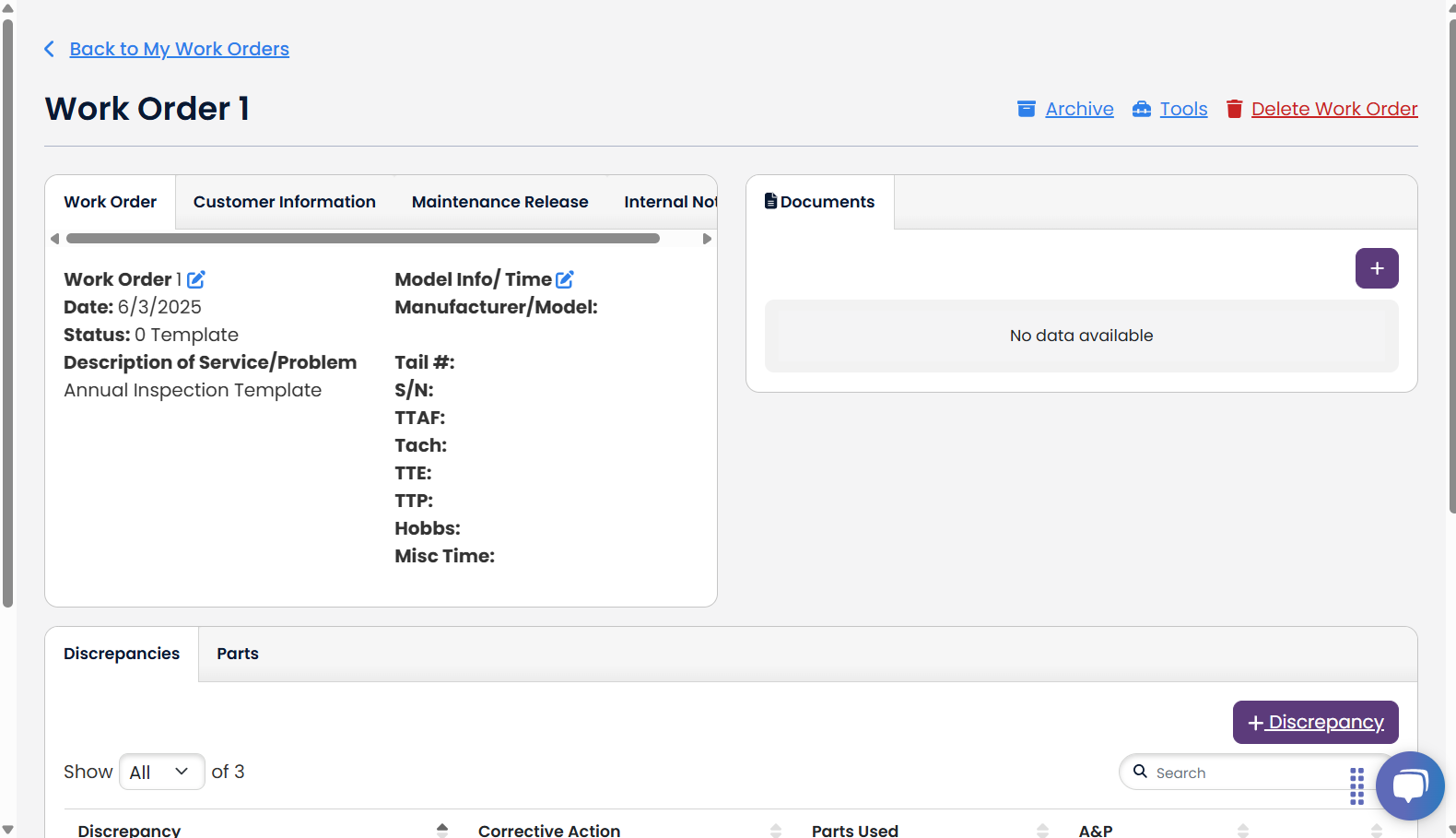Viewport: 1456px width, 838px height.
Task: Add a document with plus button
Action: tap(1376, 268)
